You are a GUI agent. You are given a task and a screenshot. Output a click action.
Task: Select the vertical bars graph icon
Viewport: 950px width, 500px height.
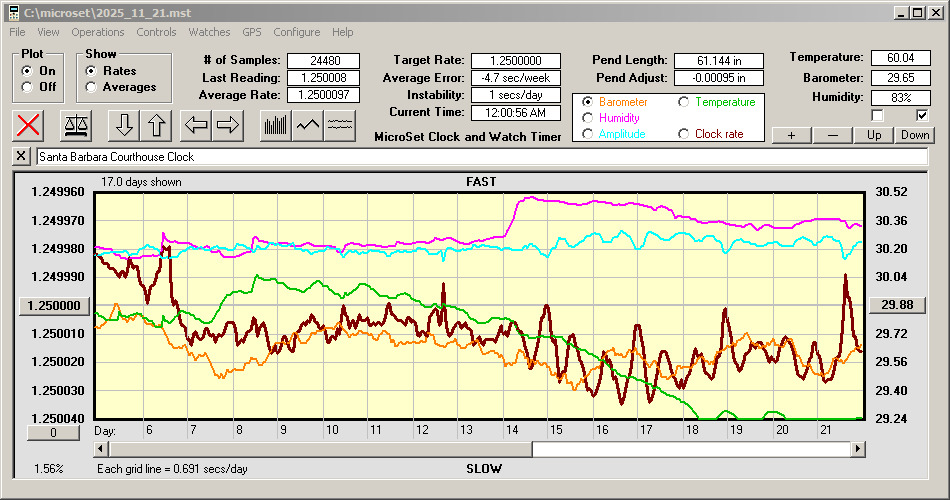275,125
